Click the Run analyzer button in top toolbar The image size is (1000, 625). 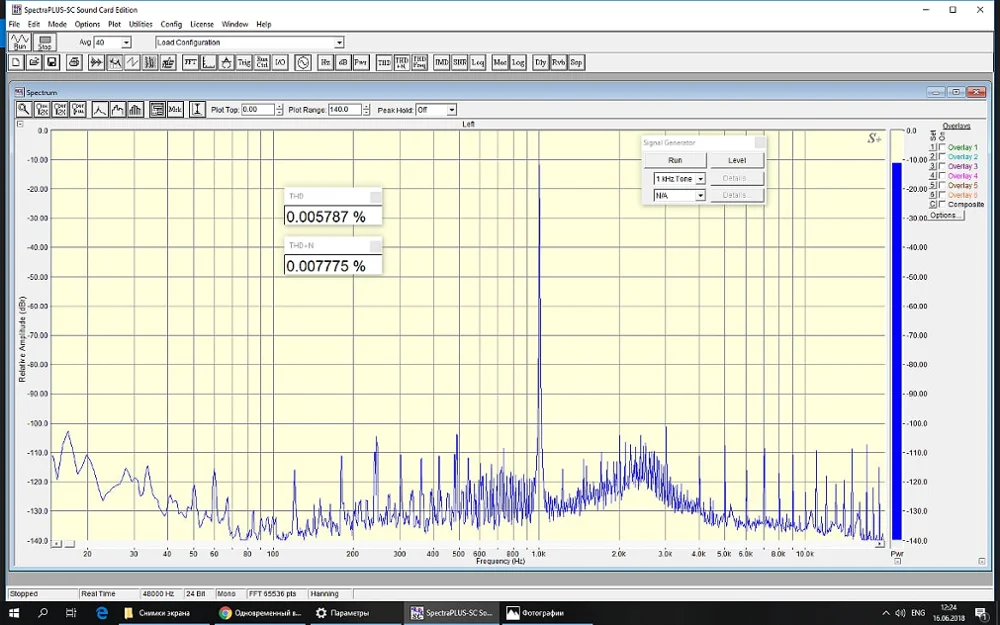[21, 42]
